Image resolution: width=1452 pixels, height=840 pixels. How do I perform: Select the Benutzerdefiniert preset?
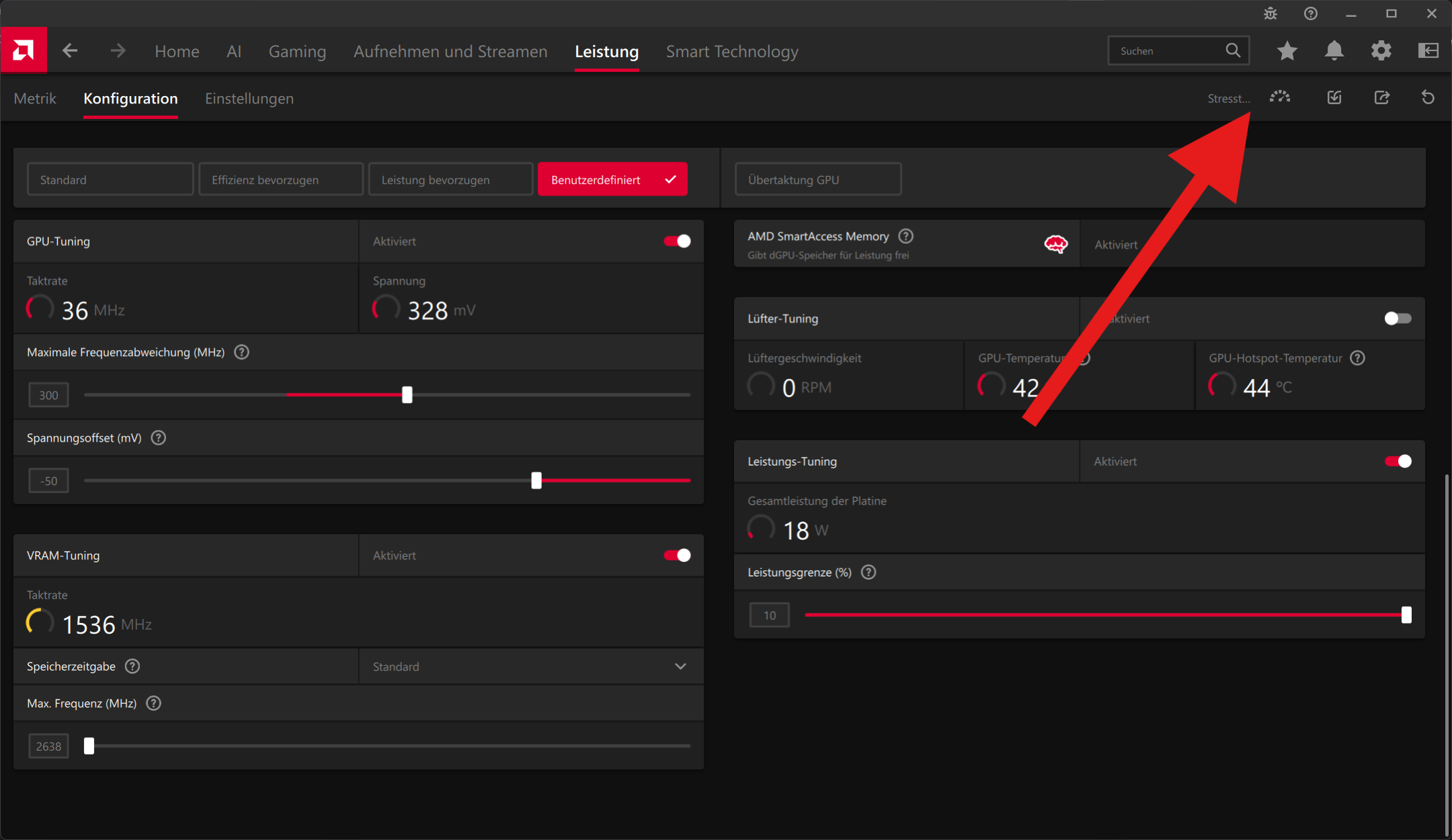(612, 179)
